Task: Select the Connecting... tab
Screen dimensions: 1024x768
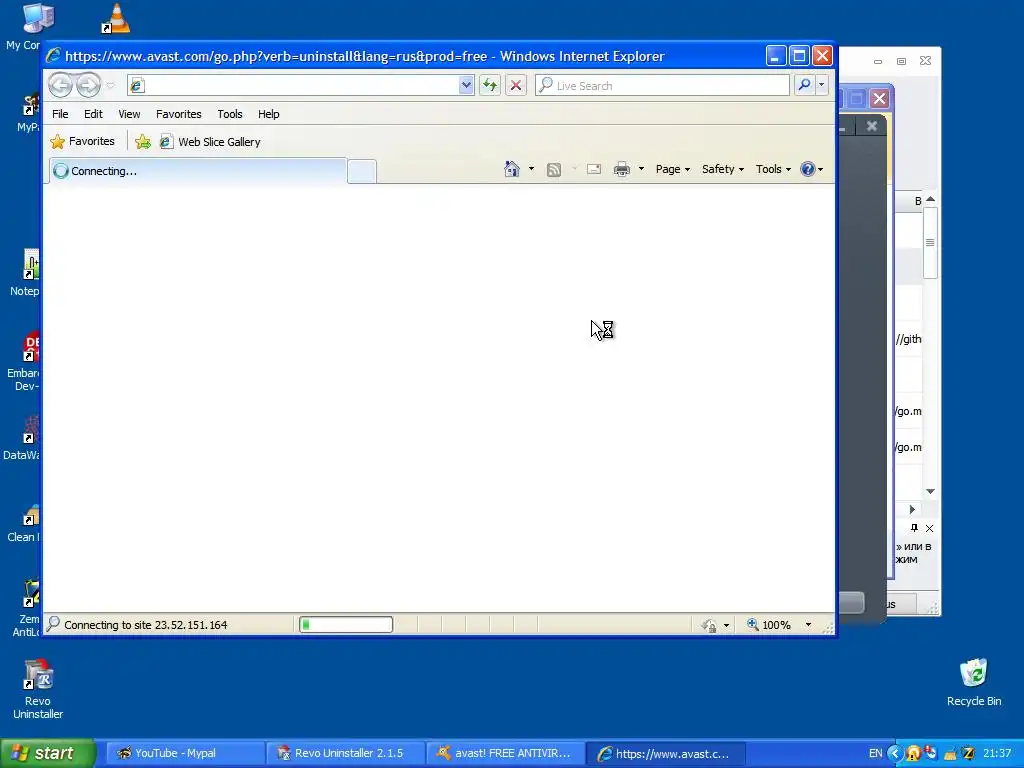Action: click(198, 171)
